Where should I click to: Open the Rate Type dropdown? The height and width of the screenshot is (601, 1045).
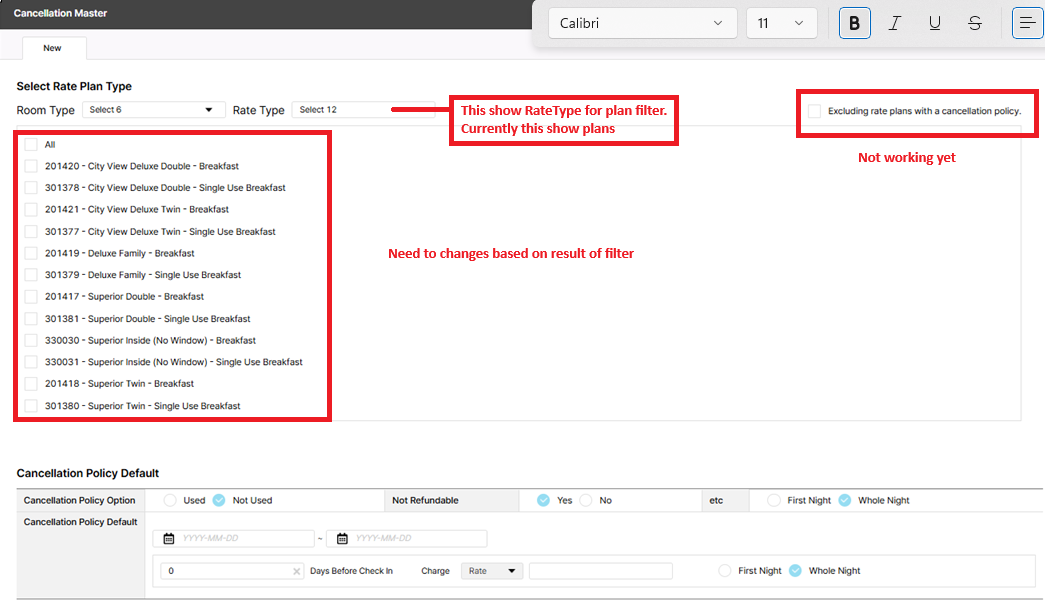[362, 110]
